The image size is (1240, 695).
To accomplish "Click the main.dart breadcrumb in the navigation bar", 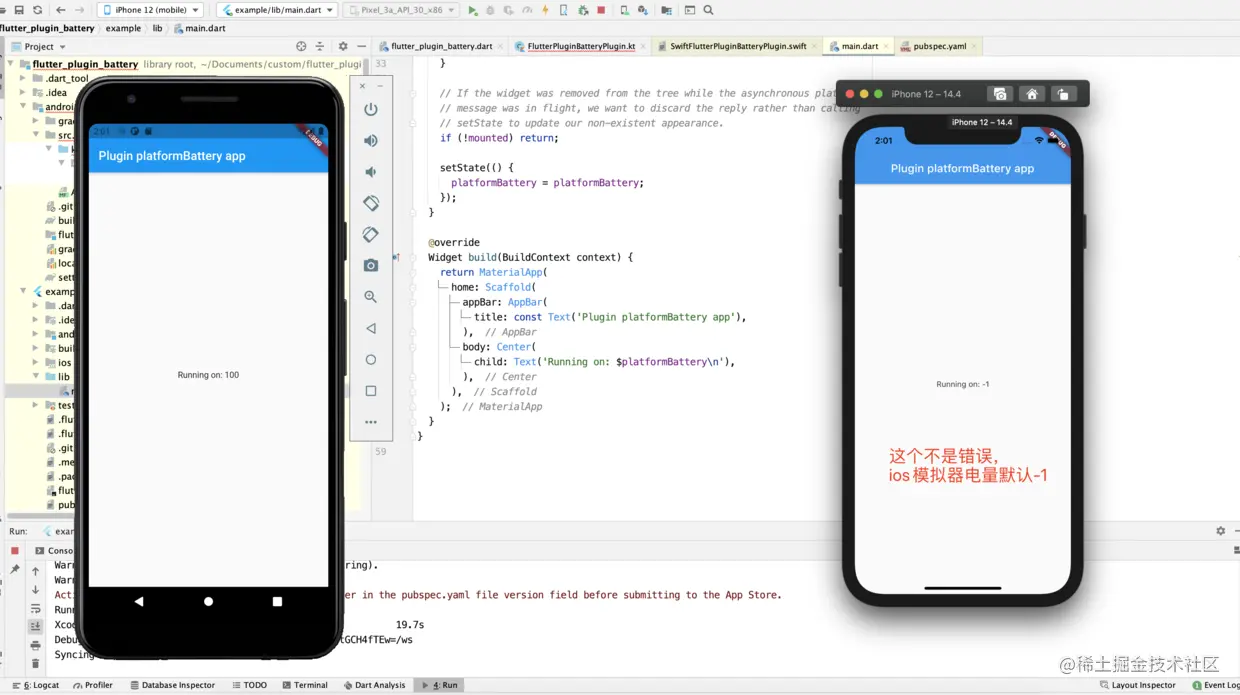I will coord(200,28).
